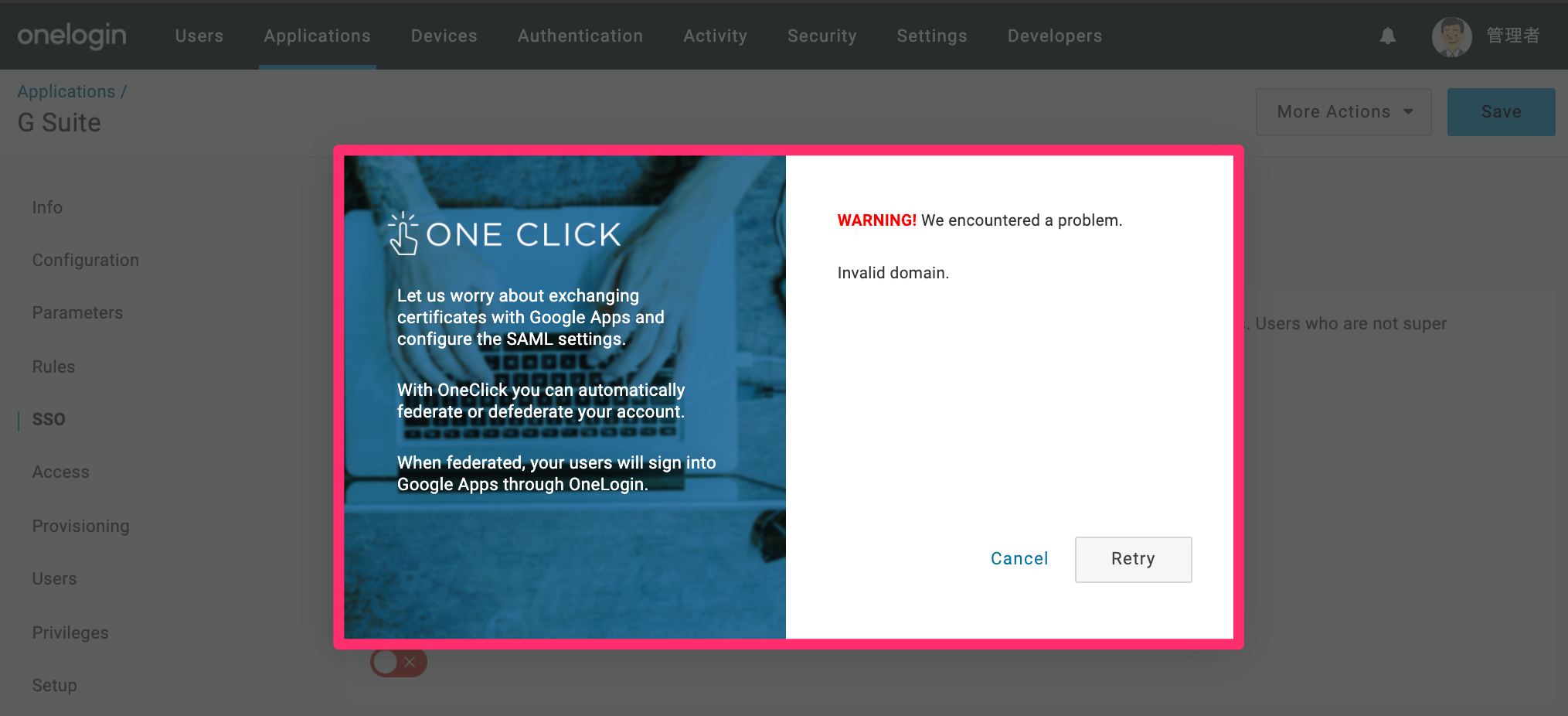Click the G Suite page title
1568x716 pixels.
[x=60, y=122]
